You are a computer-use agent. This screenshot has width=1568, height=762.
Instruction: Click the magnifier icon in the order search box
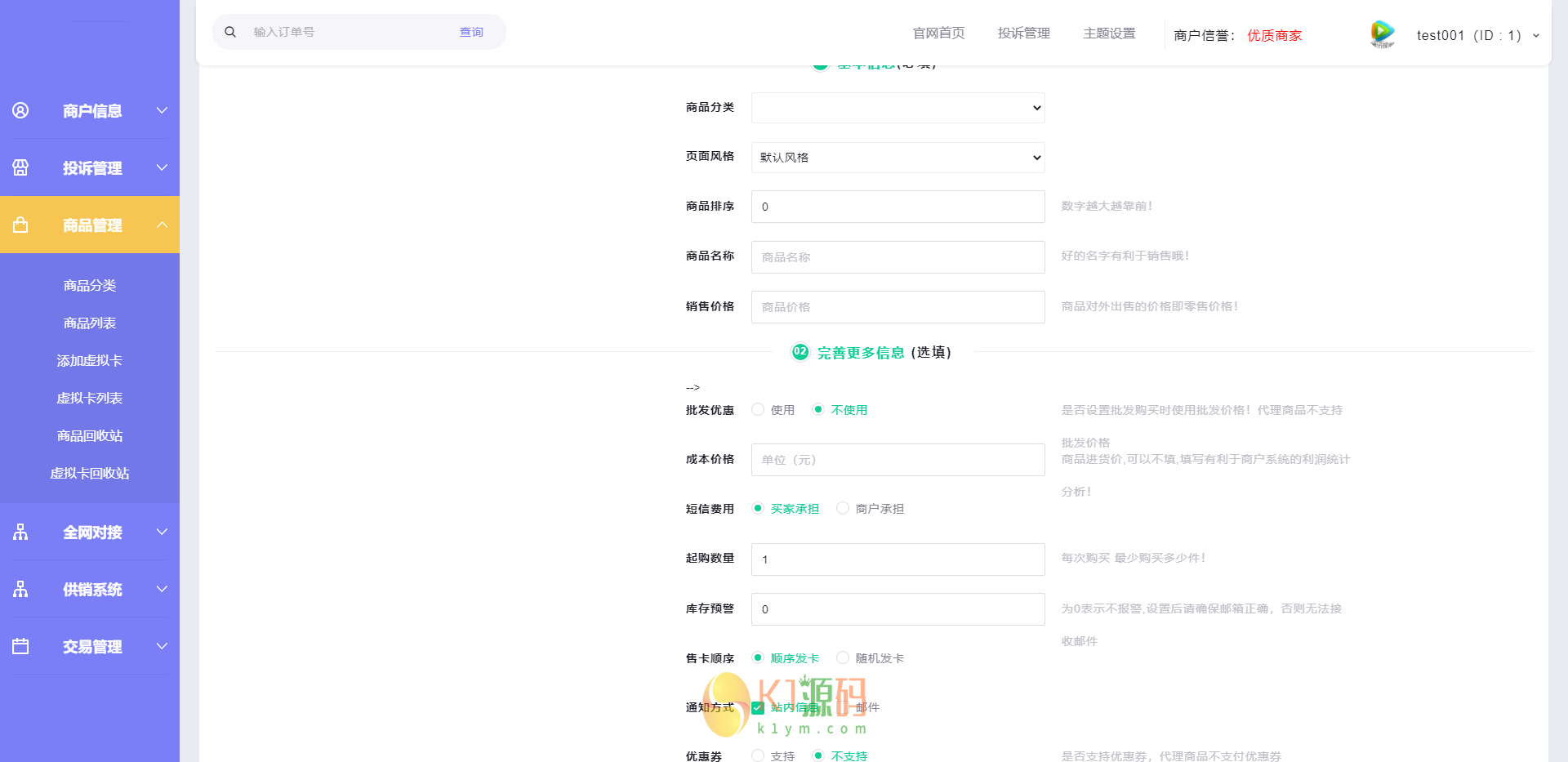click(230, 32)
